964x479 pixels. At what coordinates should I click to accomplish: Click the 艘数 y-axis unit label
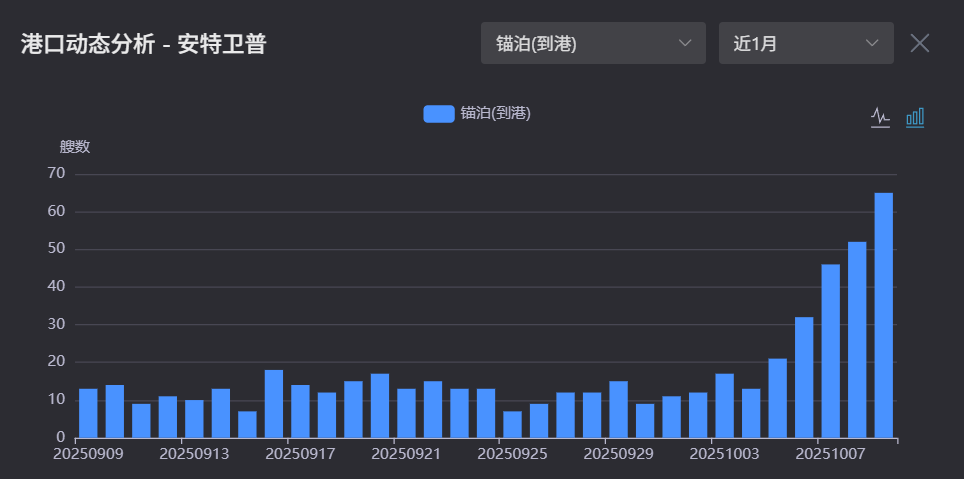(75, 147)
